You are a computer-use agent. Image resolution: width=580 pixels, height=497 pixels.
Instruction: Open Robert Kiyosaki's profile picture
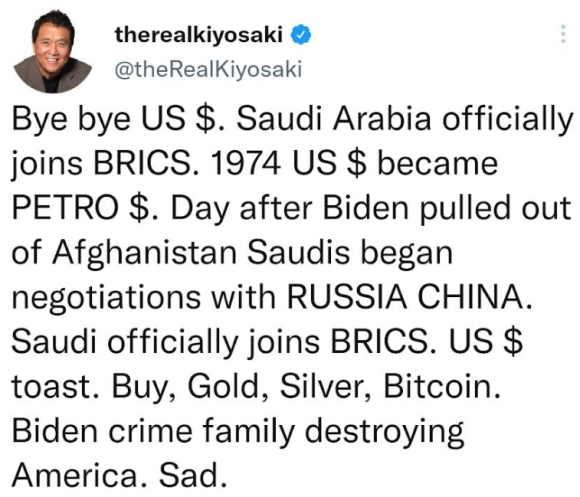pyautogui.click(x=52, y=52)
